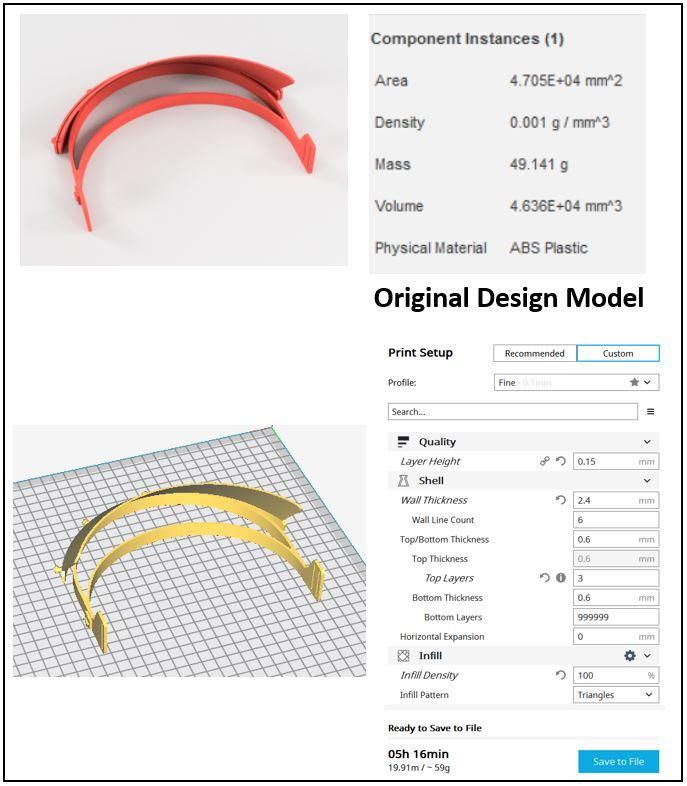Click the Layer Height value field
687x786 pixels.
click(x=616, y=462)
